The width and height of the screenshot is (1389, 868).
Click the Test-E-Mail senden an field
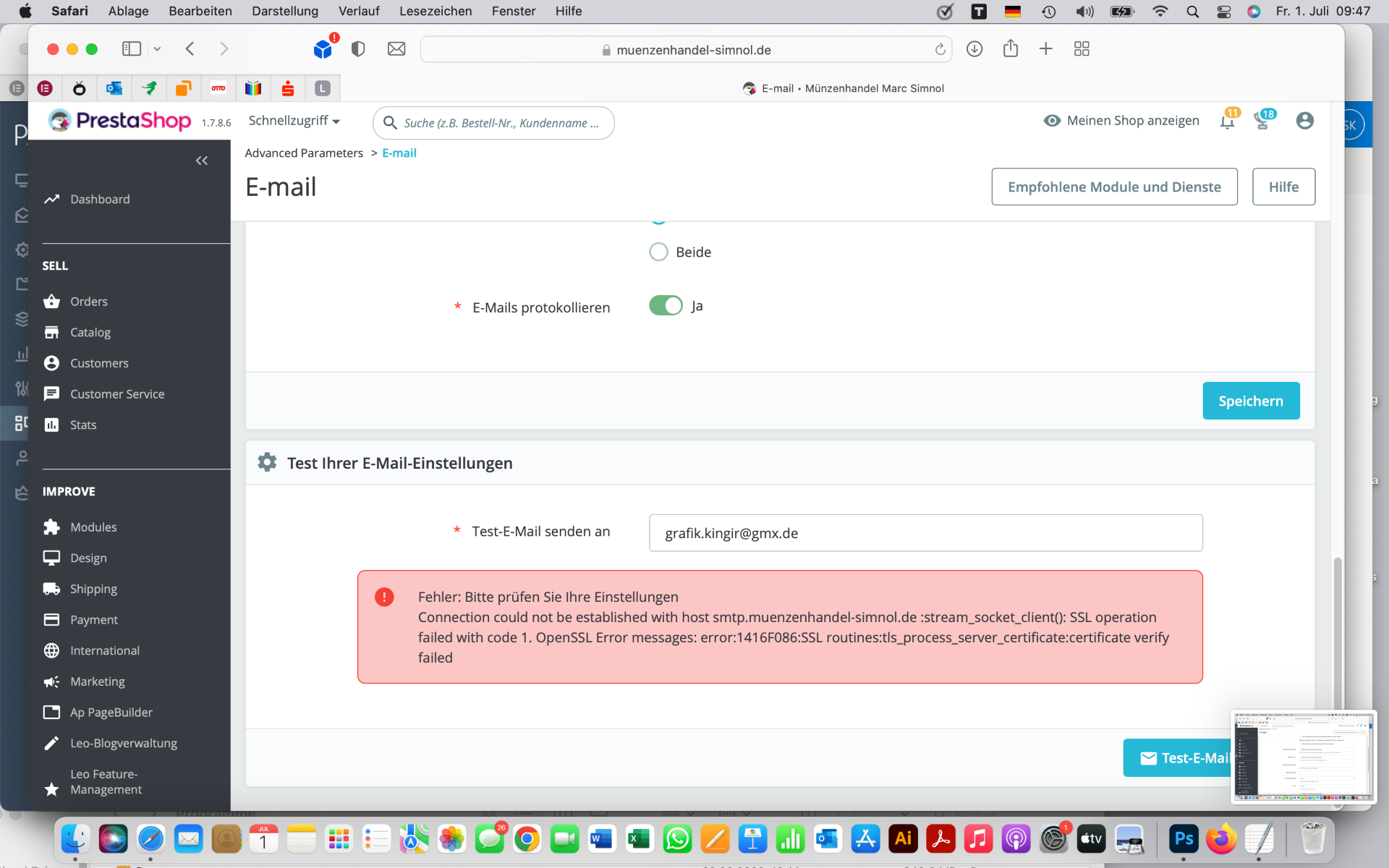925,533
